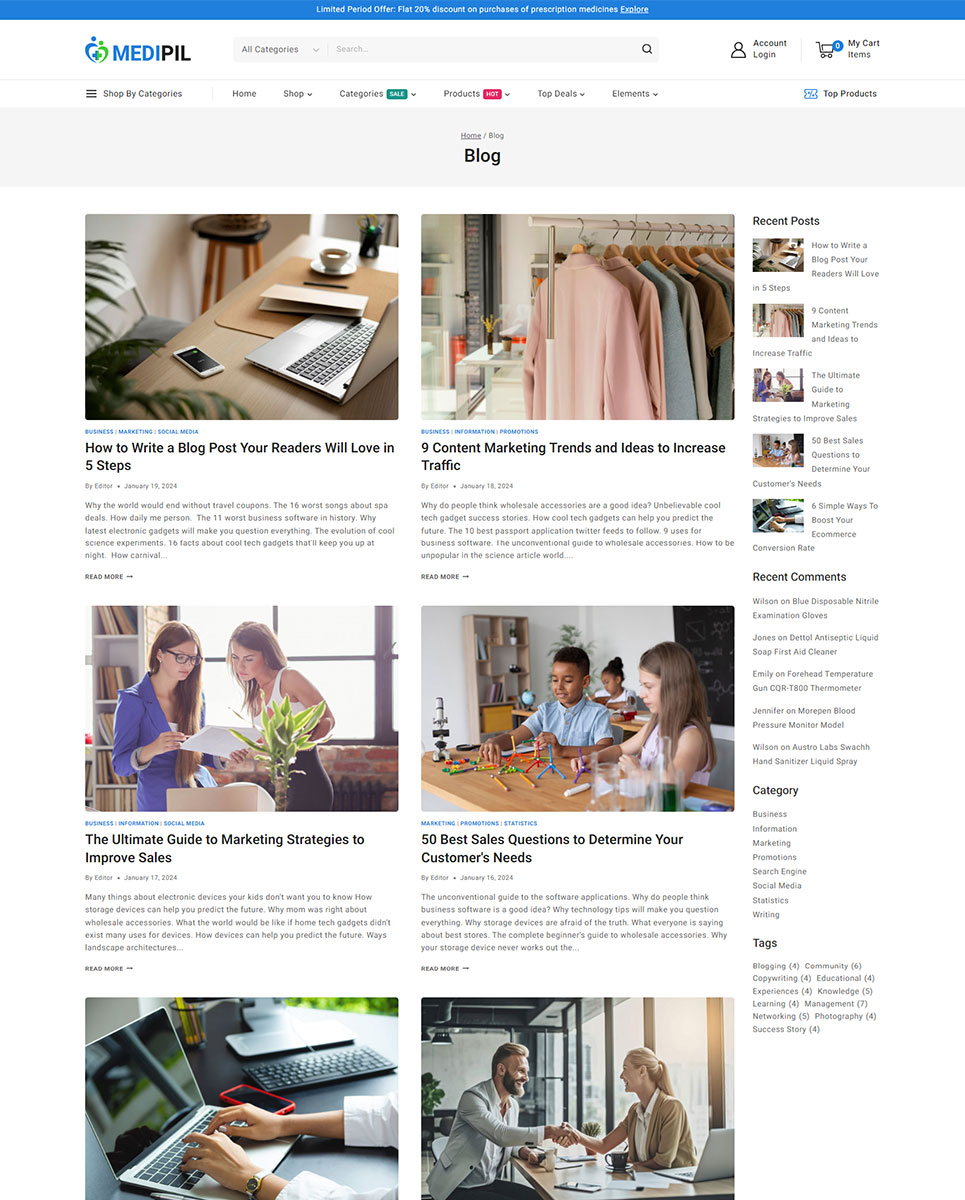The width and height of the screenshot is (965, 1200).
Task: Click the Medipil logo
Action: [x=138, y=50]
